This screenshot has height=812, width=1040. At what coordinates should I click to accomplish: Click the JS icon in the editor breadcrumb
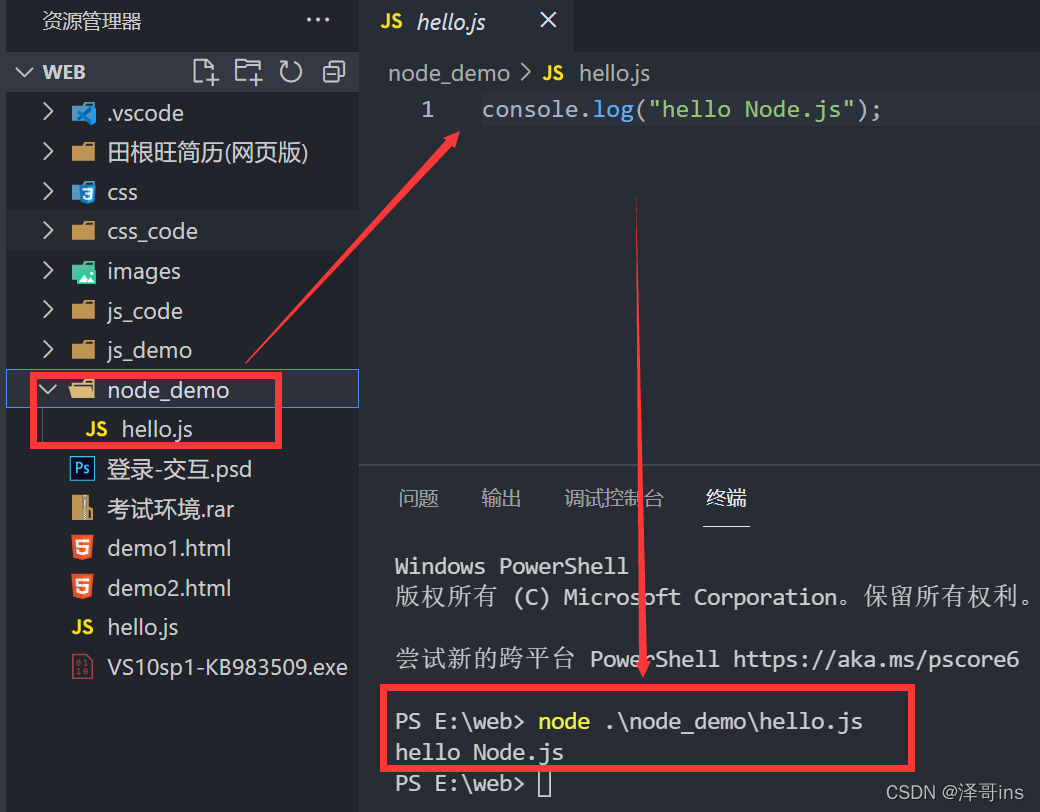[553, 73]
